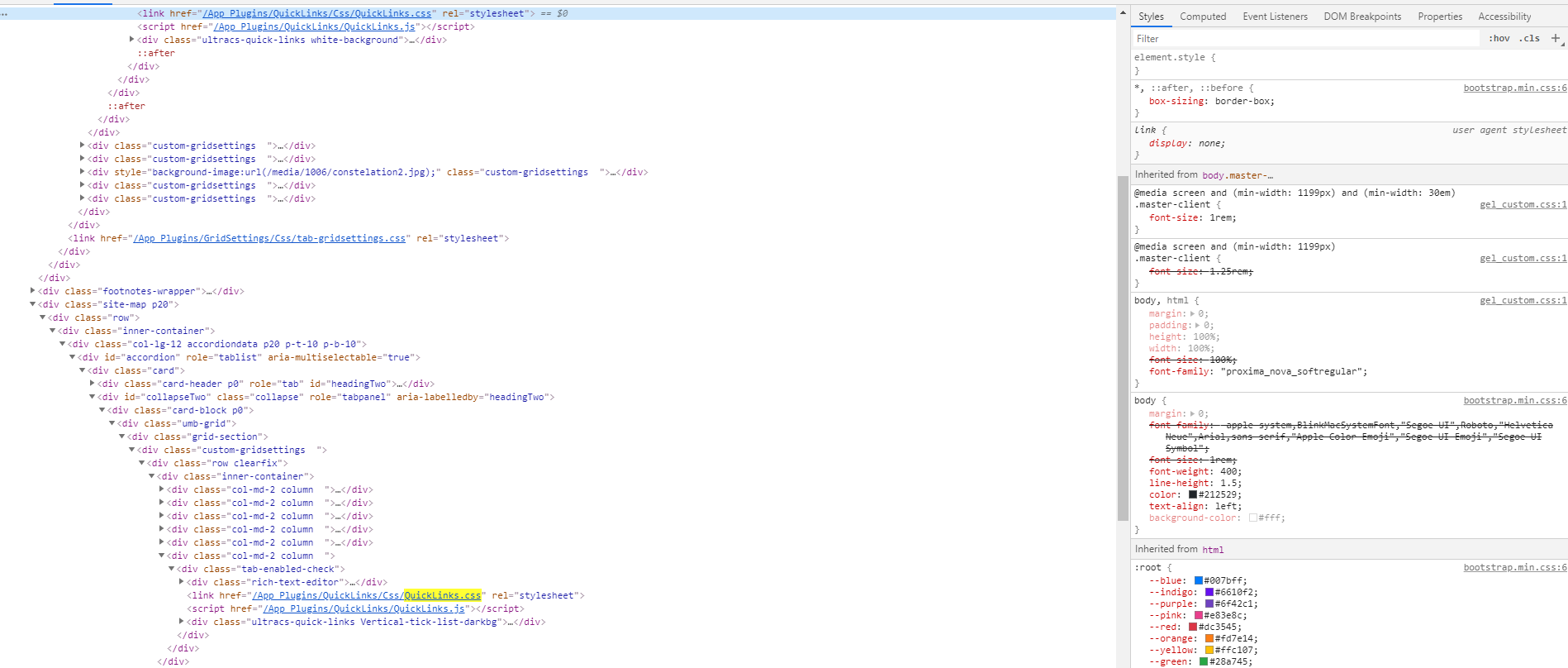Open QuickLinks.js link below highlighted stylesheet
Screen dimensions: 1568x668
coord(364,608)
